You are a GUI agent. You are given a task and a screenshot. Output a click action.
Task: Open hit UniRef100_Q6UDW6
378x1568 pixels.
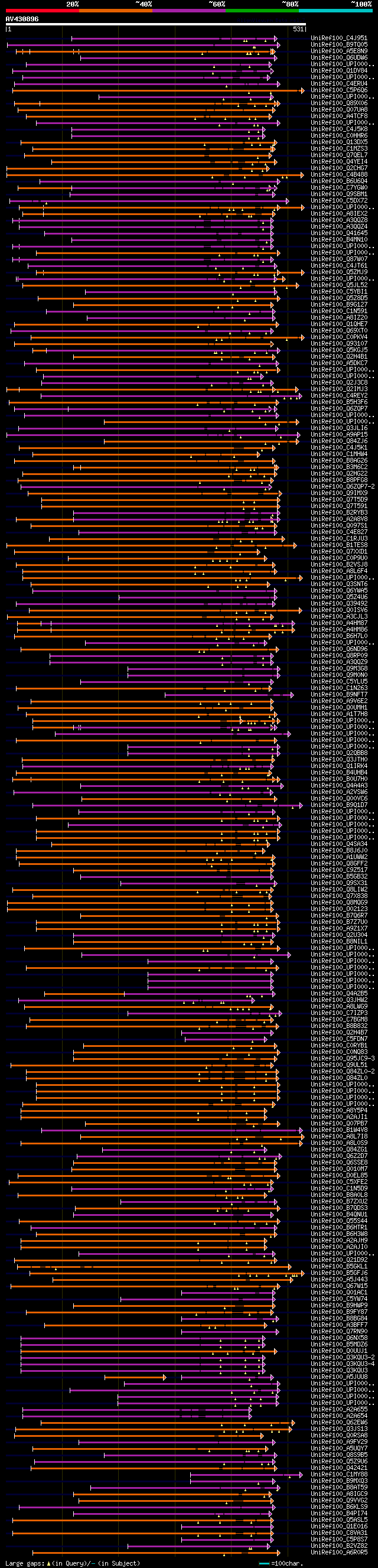(339, 58)
